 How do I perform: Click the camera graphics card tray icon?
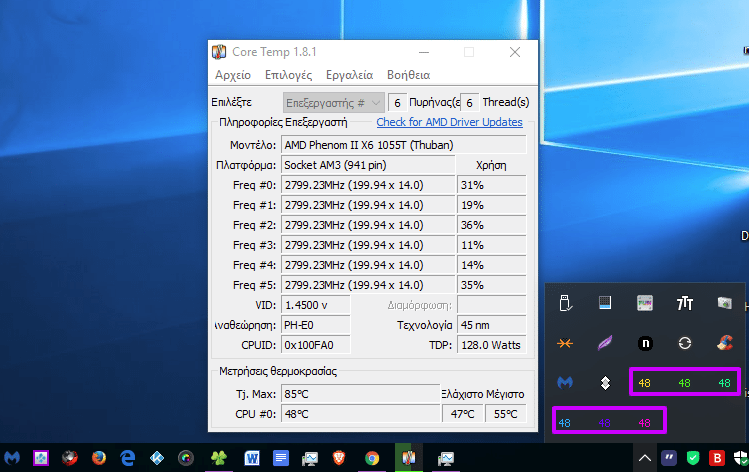pyautogui.click(x=725, y=303)
